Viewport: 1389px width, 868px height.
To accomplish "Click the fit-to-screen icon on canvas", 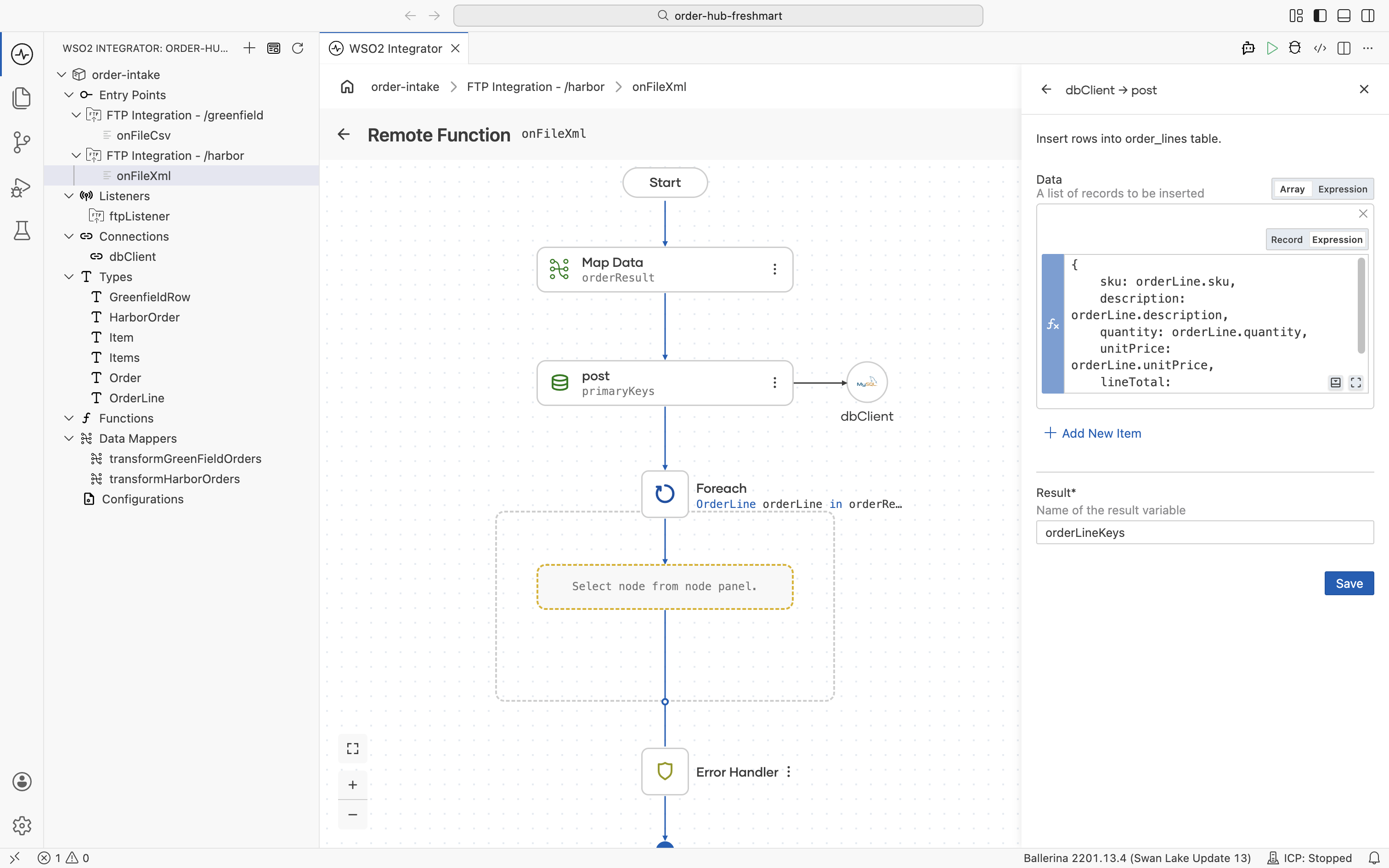I will [352, 748].
